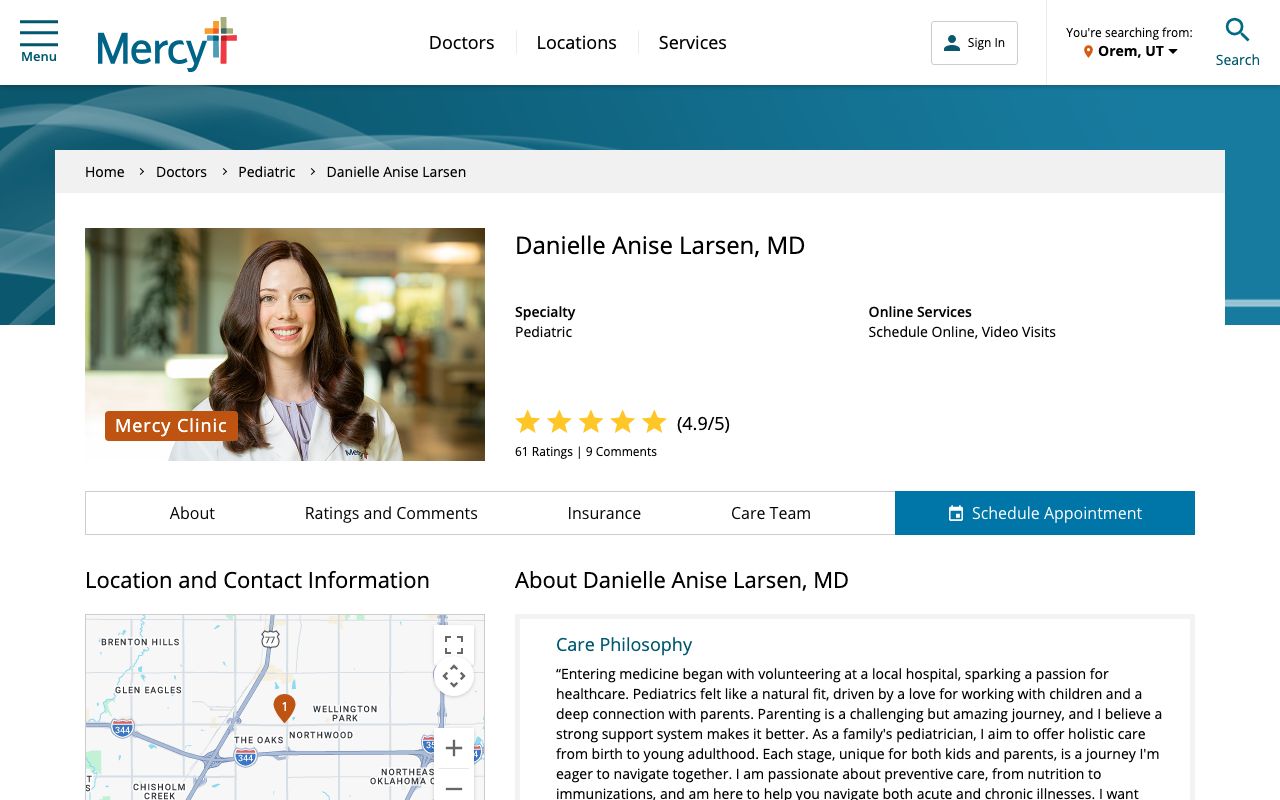
Task: Zoom in on the clinic map
Action: coord(454,747)
